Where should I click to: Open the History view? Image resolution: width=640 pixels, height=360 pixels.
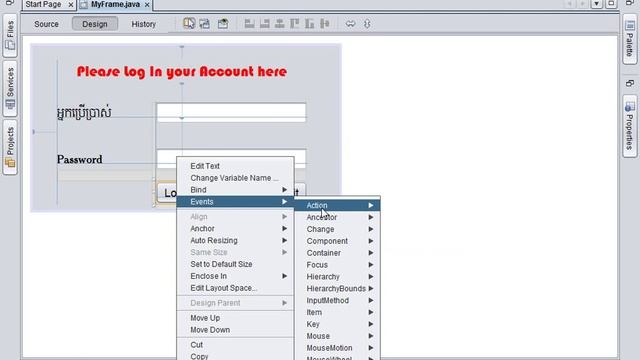[x=143, y=24]
